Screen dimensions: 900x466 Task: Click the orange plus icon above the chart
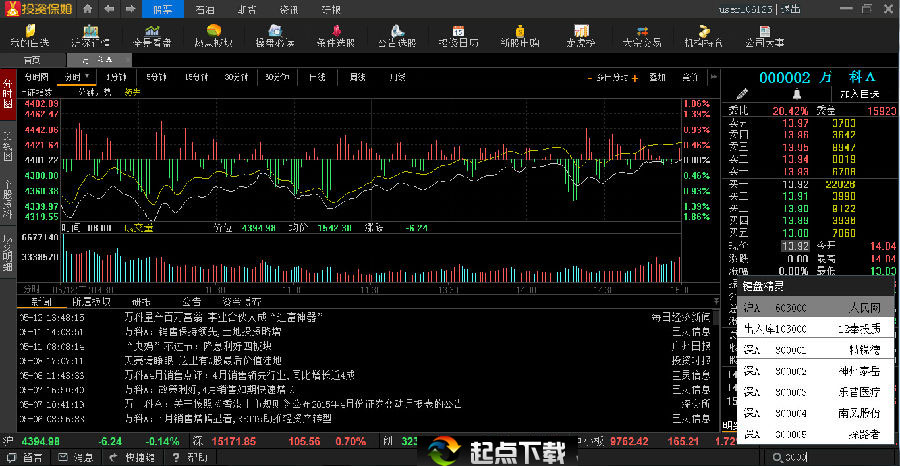pyautogui.click(x=635, y=78)
